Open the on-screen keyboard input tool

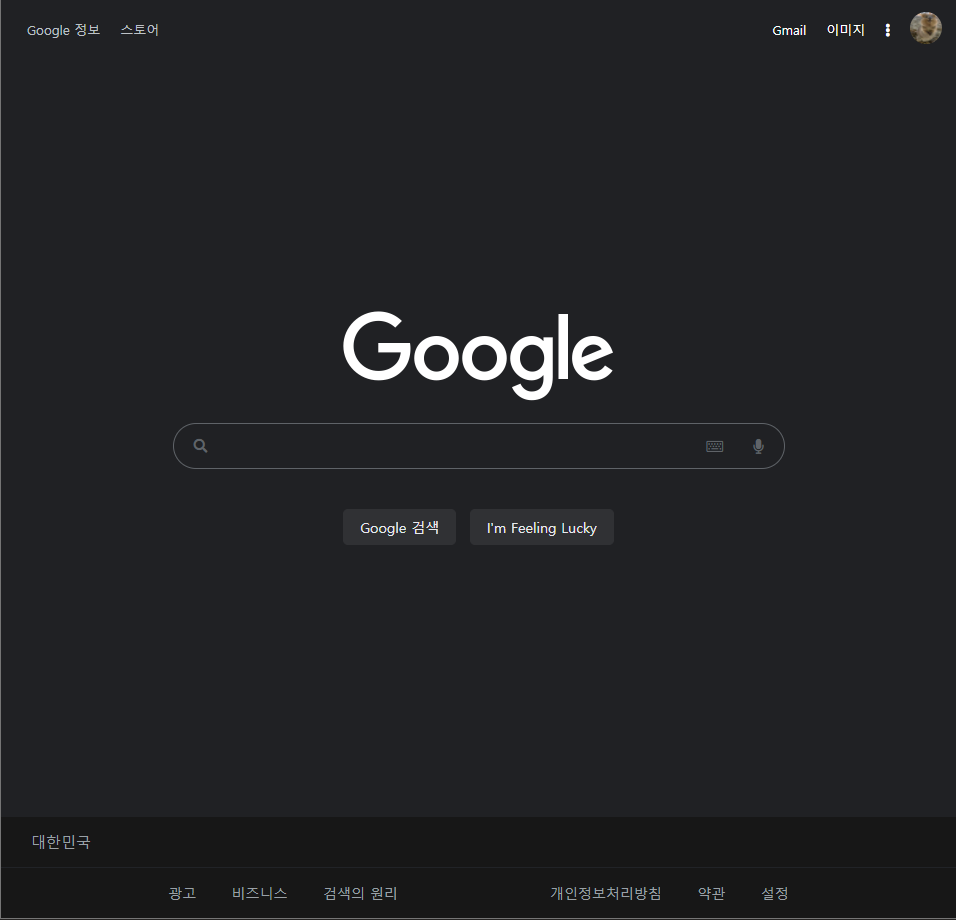click(715, 446)
